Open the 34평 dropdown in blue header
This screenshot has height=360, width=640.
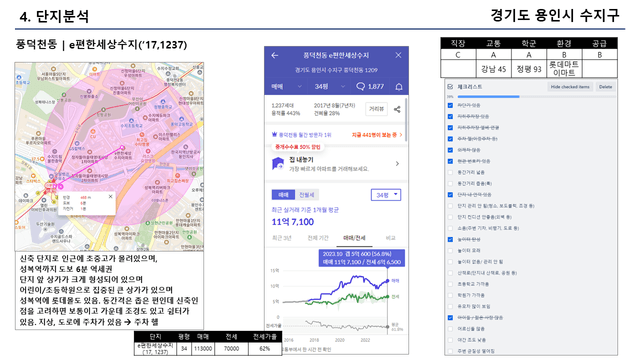[330, 87]
